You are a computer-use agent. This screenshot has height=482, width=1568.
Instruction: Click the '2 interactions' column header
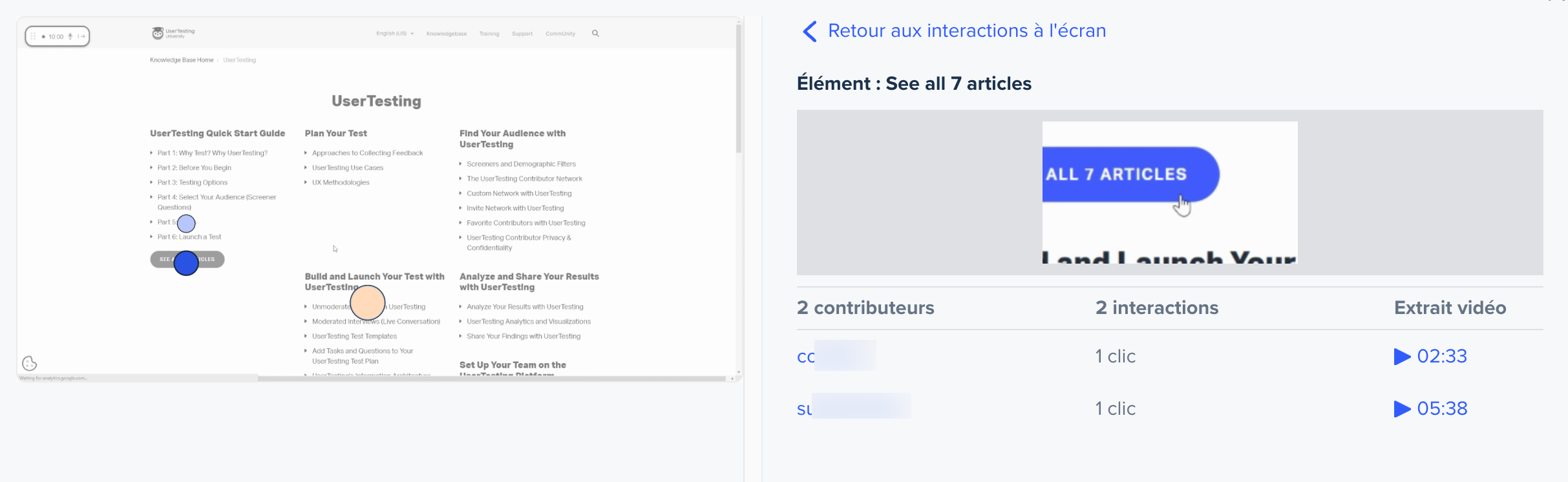pos(1157,308)
